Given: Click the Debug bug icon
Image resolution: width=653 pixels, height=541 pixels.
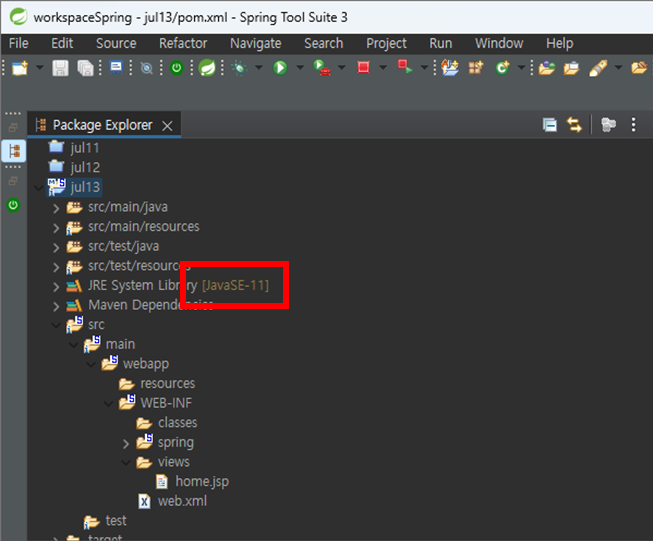Looking at the screenshot, I should coord(239,67).
